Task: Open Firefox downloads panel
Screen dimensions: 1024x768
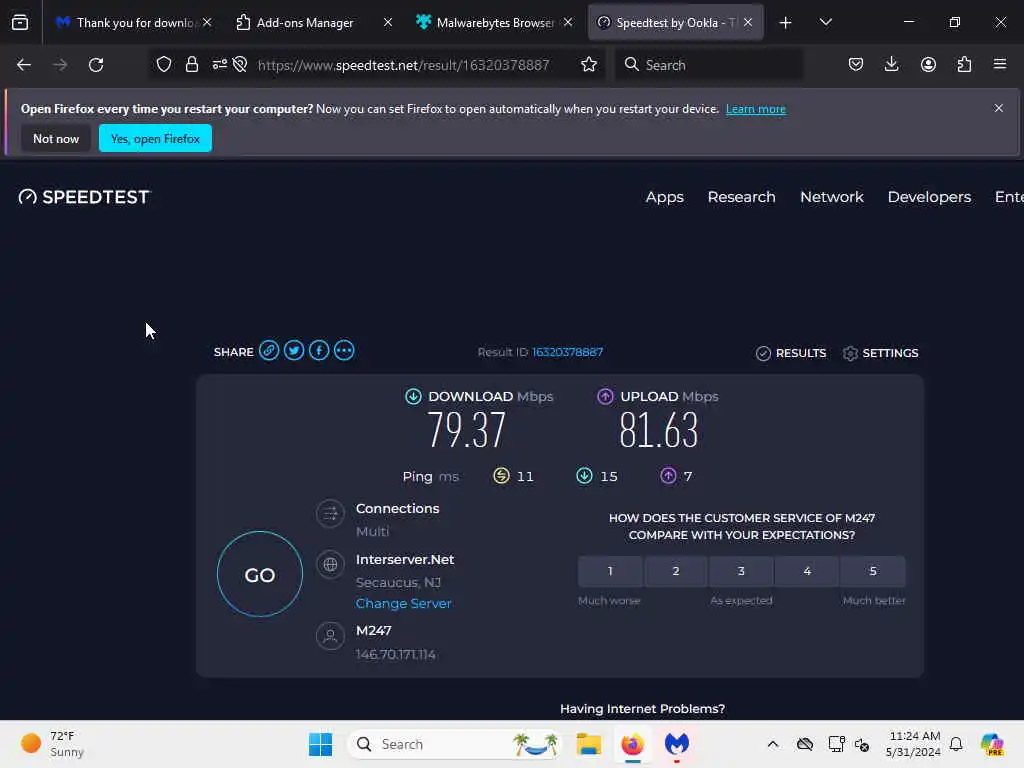Action: tap(891, 65)
